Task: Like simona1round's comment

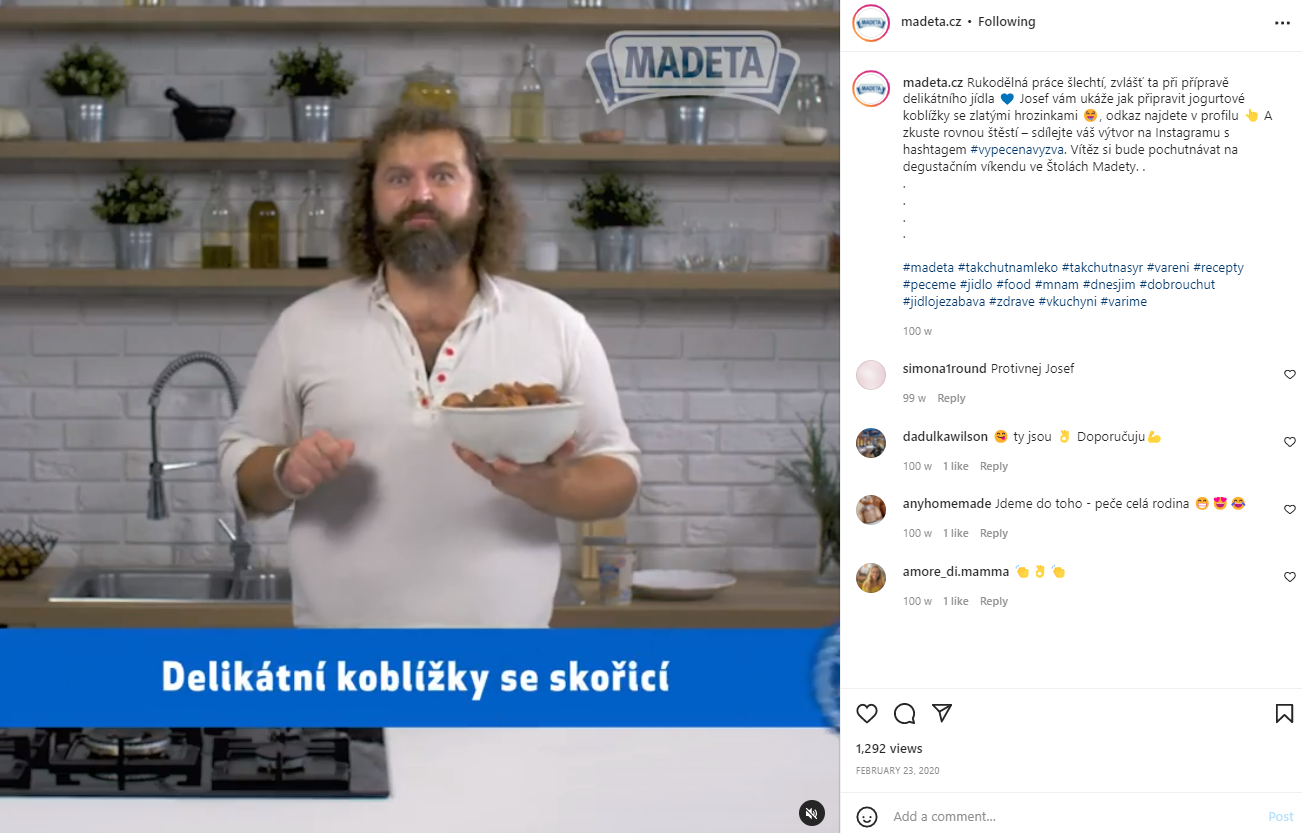Action: pos(1289,375)
